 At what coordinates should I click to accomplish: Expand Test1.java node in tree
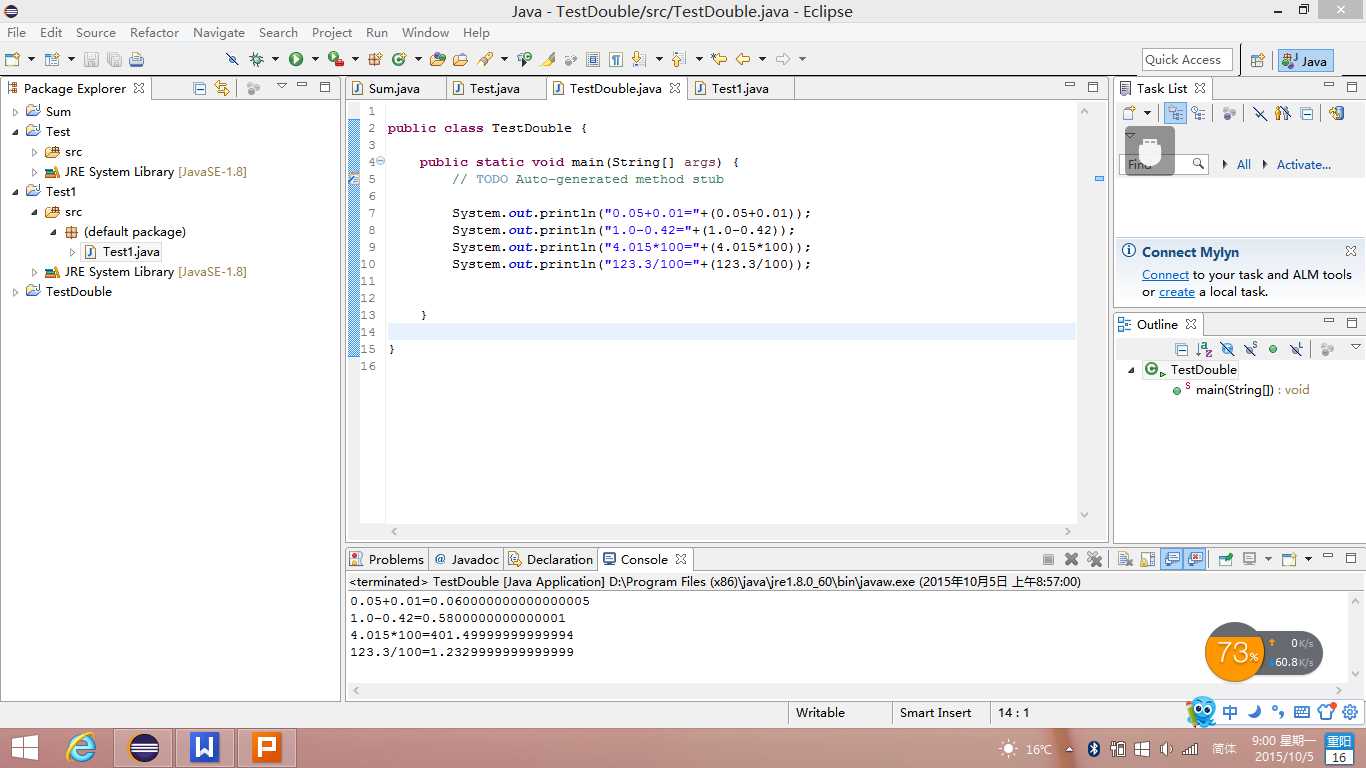pyautogui.click(x=72, y=252)
